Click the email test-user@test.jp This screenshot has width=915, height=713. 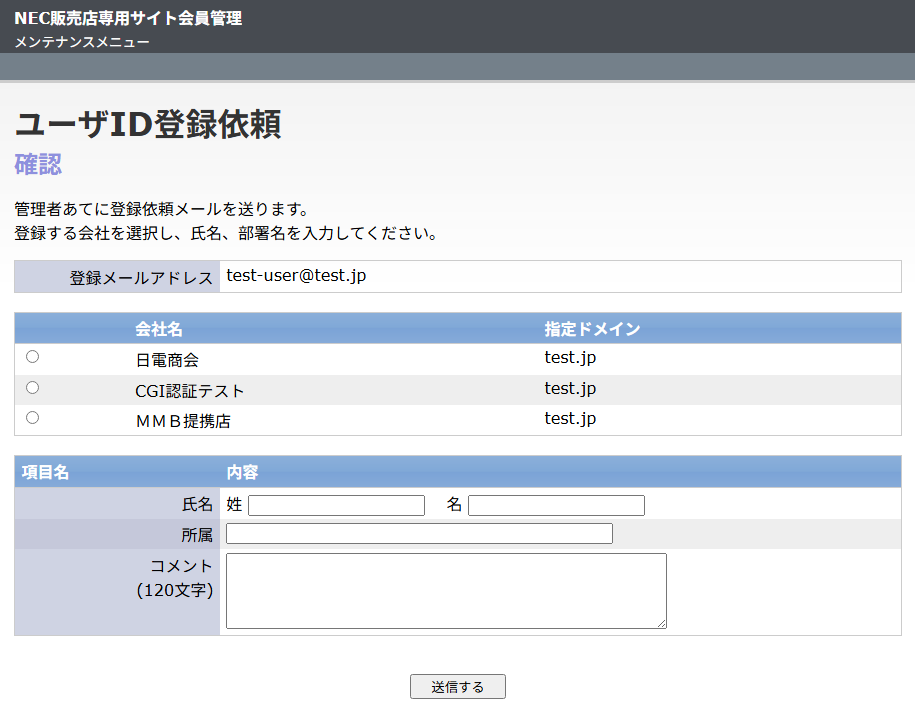point(296,275)
